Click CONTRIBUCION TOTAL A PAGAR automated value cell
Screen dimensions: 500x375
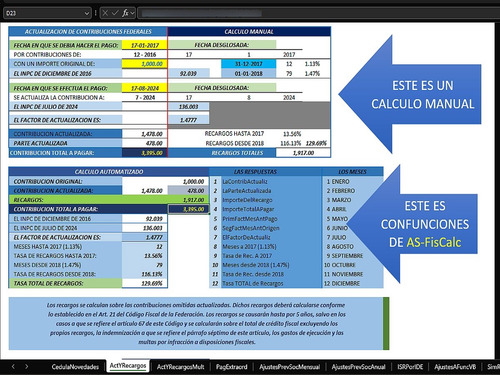pyautogui.click(x=189, y=209)
